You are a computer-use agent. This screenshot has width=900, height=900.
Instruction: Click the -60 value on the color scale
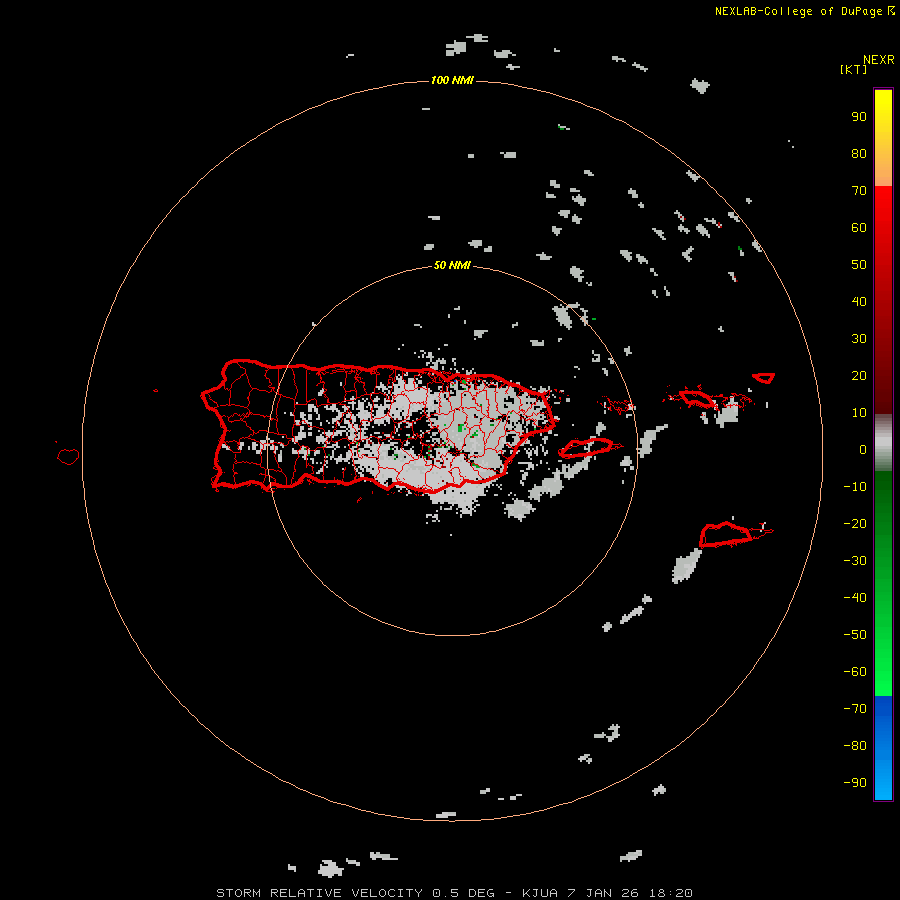point(855,672)
